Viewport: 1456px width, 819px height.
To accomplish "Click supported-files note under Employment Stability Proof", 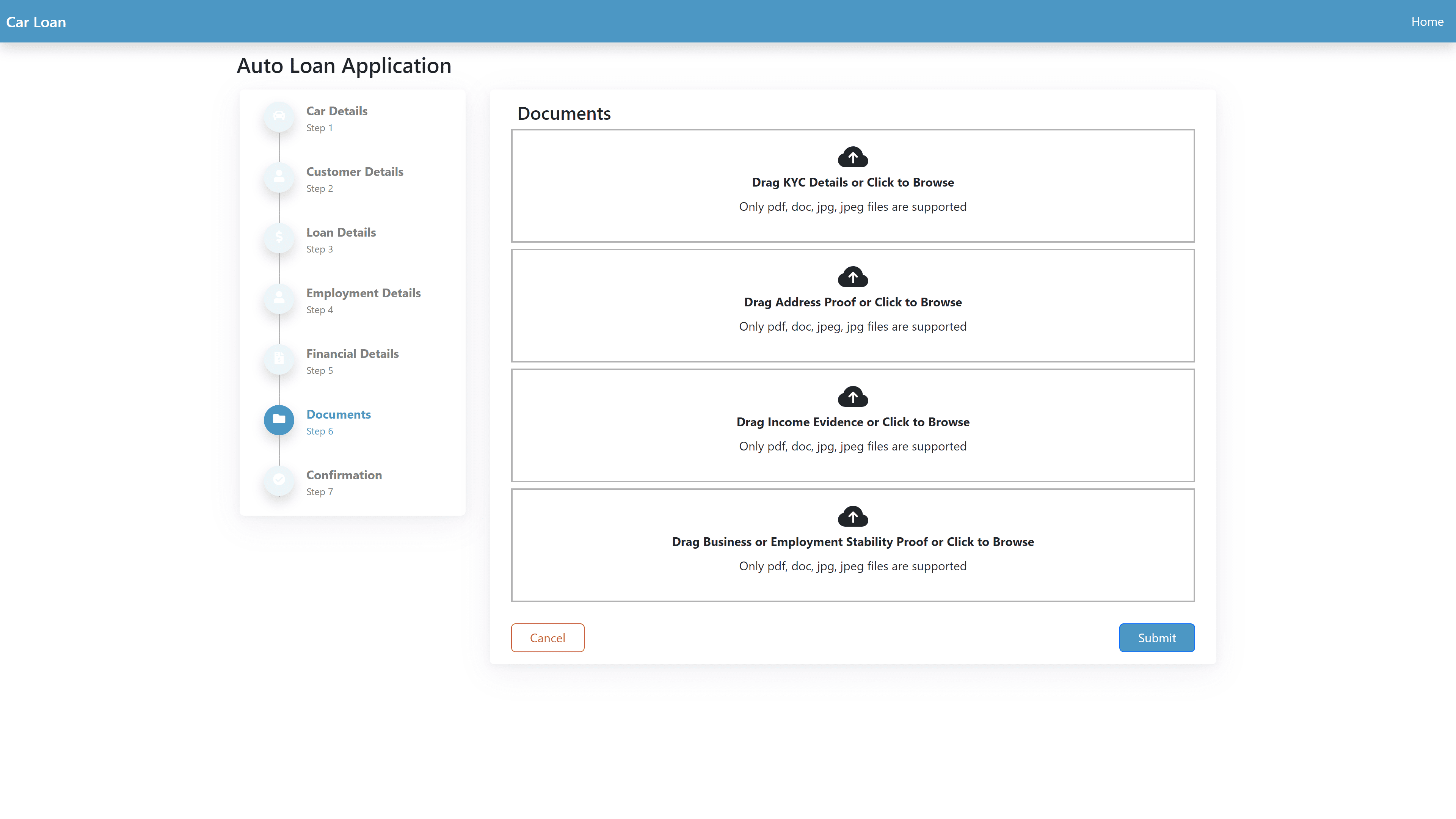I will tap(852, 566).
